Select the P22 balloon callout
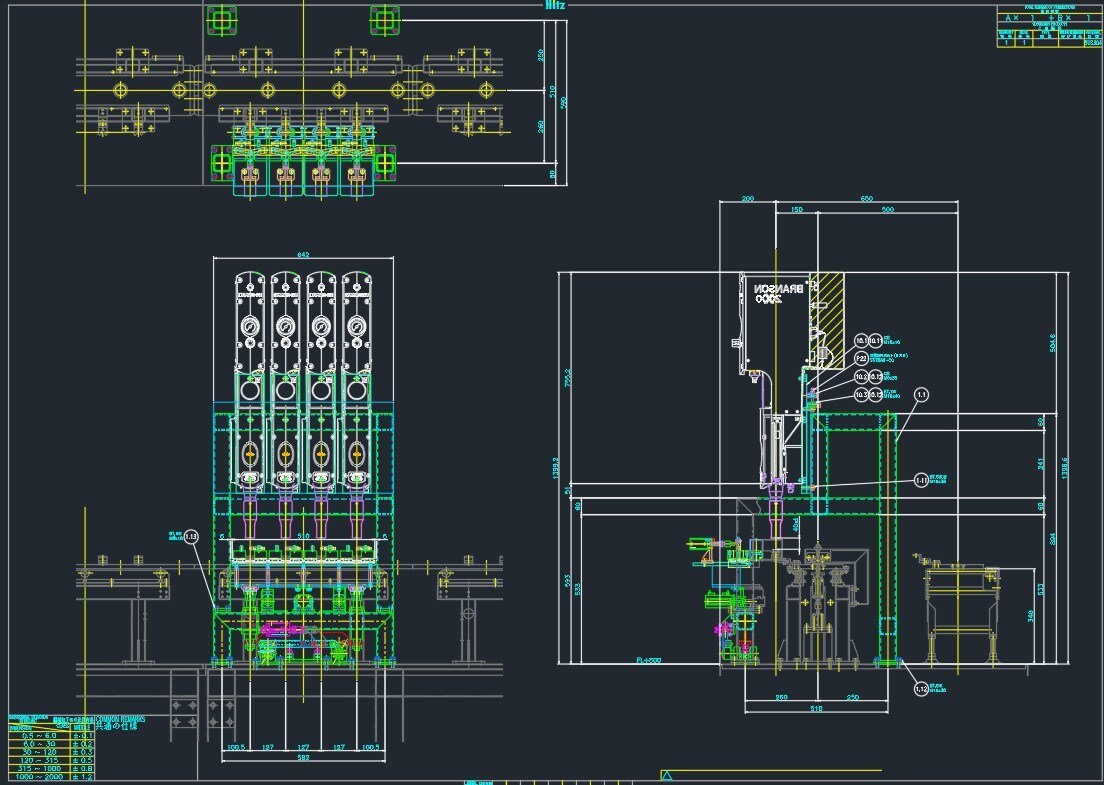 [x=861, y=358]
